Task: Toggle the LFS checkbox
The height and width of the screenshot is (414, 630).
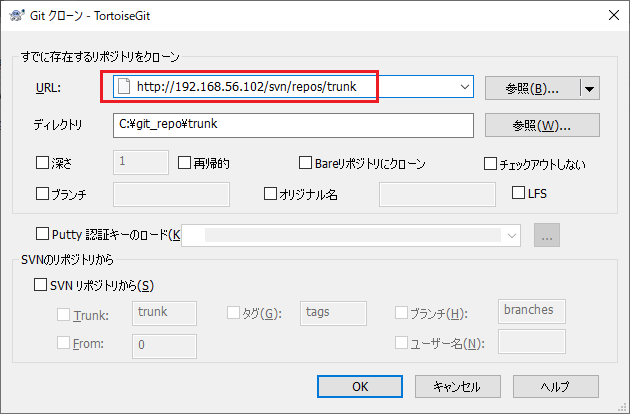Action: pos(518,193)
